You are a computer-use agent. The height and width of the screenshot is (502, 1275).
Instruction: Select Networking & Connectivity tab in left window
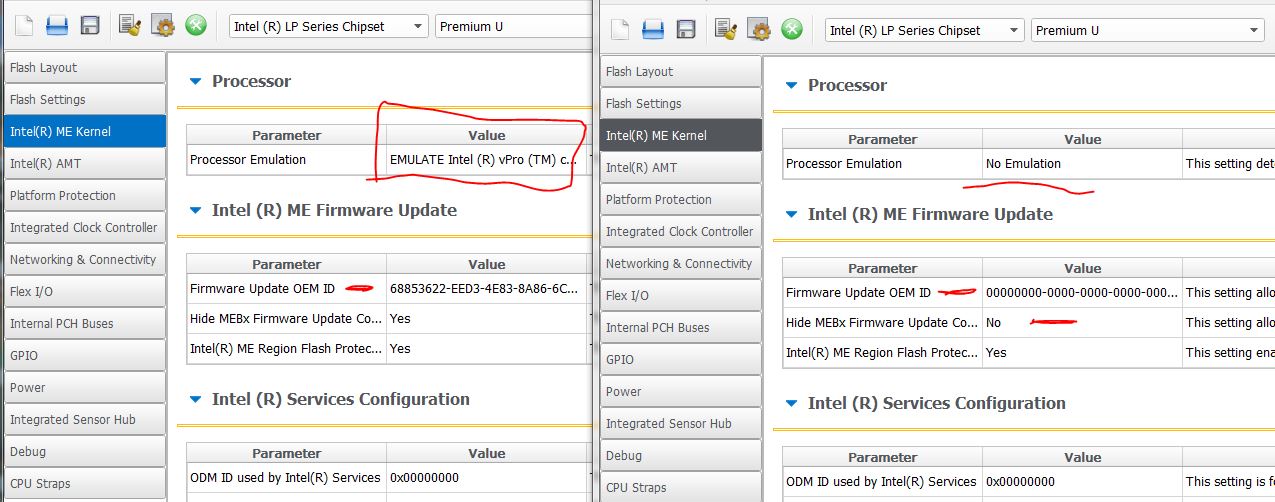point(84,260)
